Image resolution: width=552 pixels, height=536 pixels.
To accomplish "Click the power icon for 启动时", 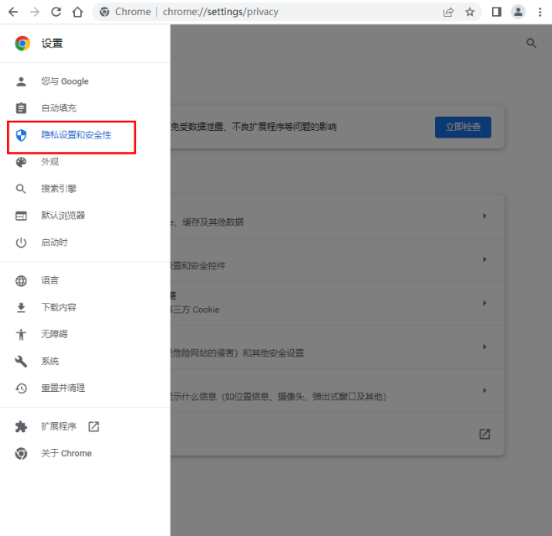I will 21,242.
